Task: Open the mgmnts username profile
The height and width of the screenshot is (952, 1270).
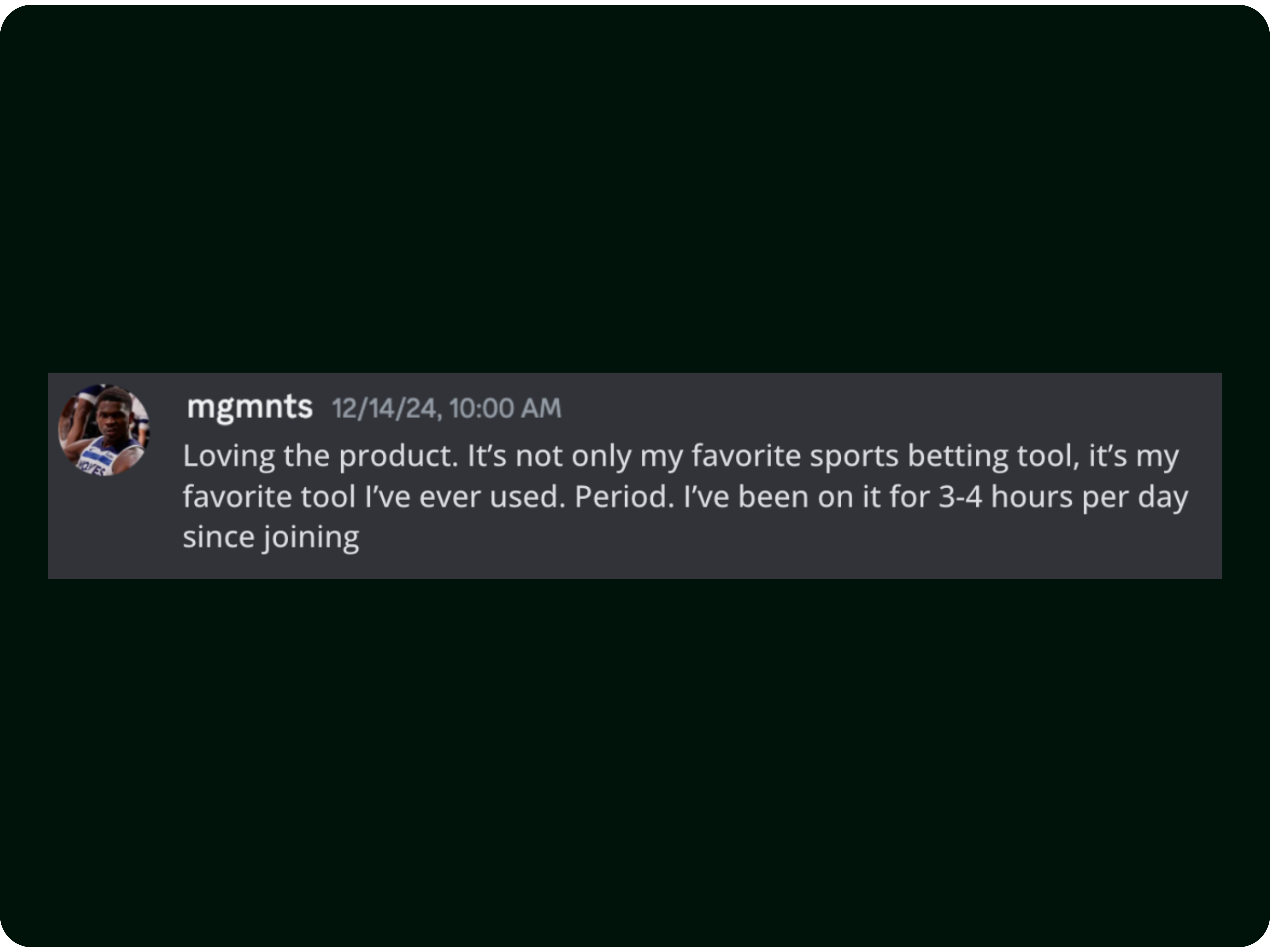Action: coord(250,407)
